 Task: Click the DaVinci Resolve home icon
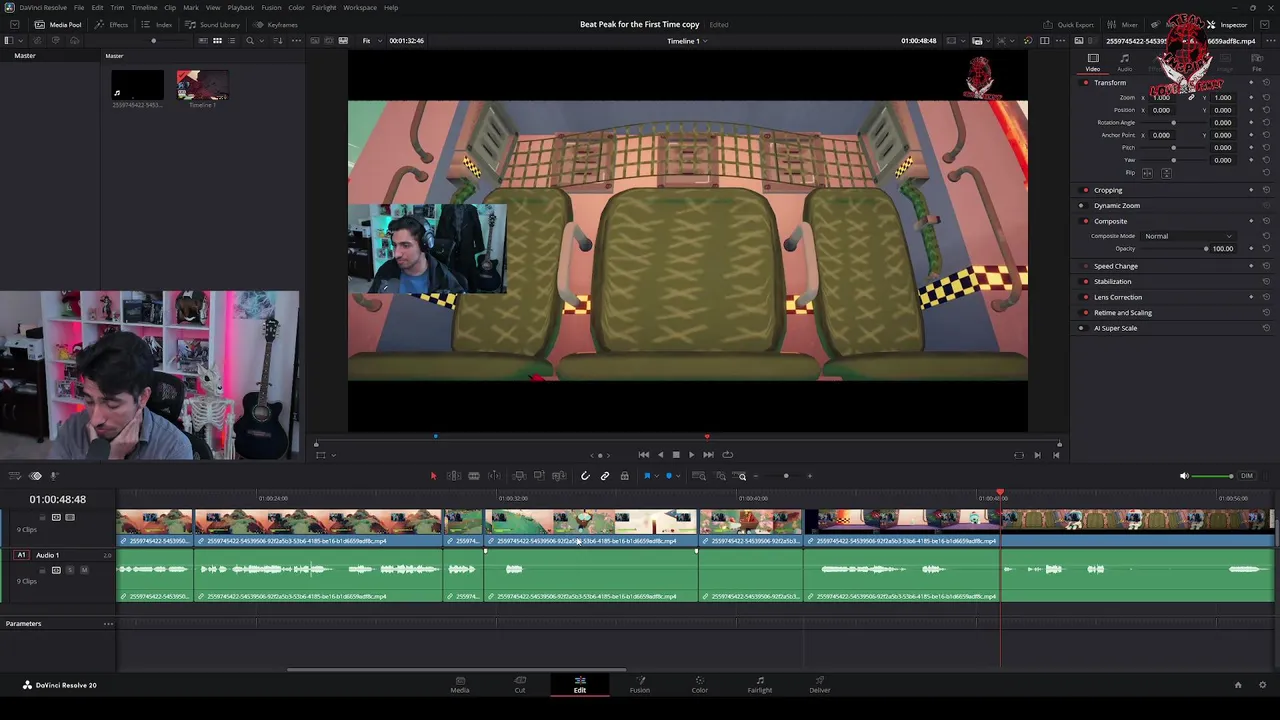tap(1238, 685)
